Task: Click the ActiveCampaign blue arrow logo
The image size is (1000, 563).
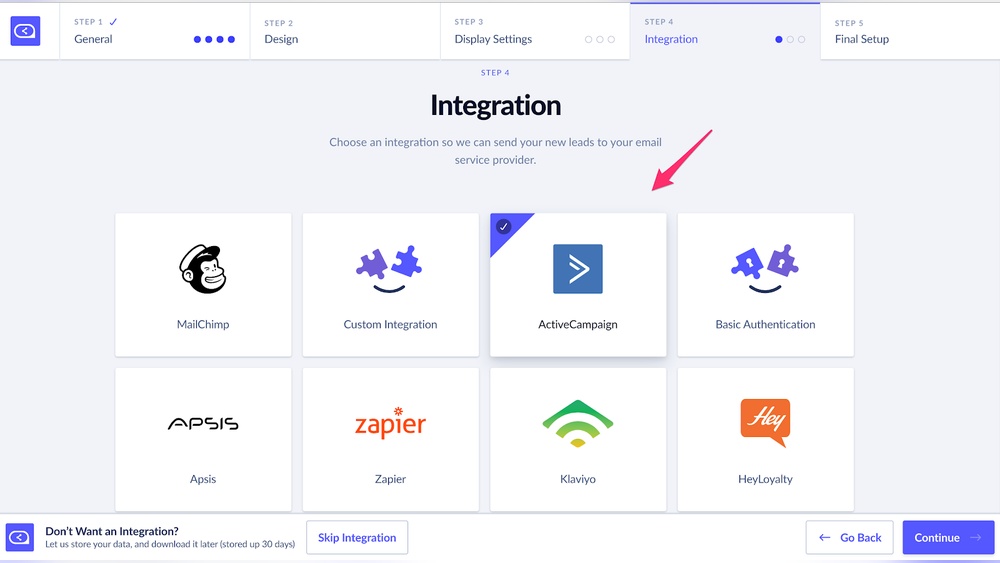Action: (578, 268)
